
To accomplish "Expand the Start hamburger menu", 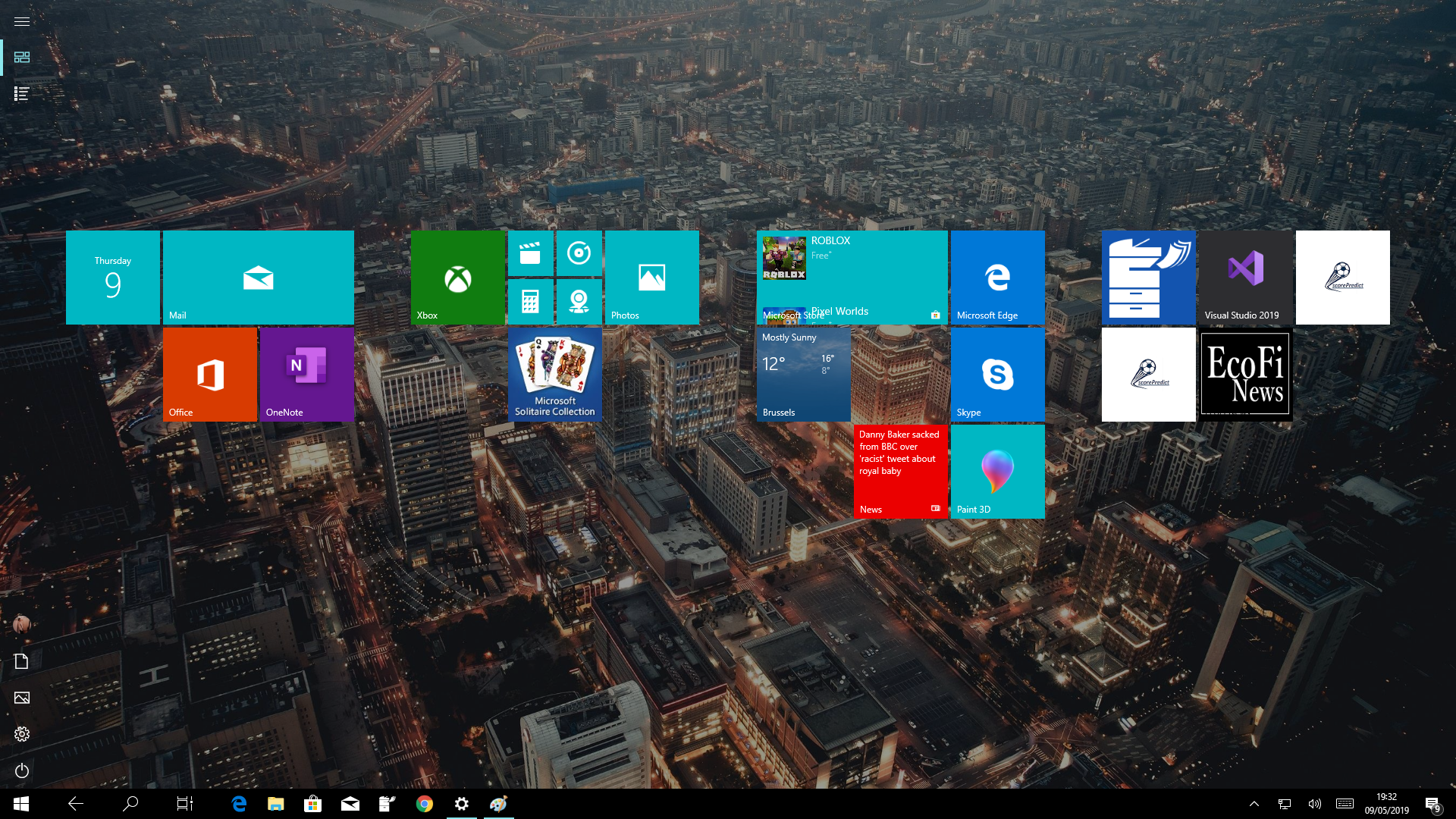I will [22, 21].
